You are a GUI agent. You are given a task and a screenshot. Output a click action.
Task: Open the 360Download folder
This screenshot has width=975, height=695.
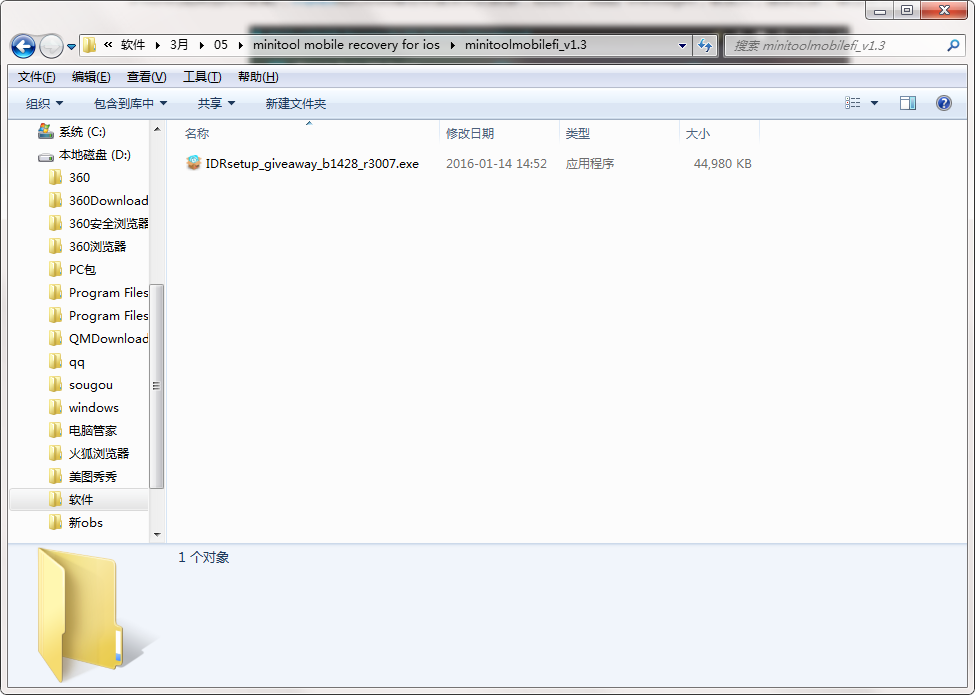tap(108, 201)
